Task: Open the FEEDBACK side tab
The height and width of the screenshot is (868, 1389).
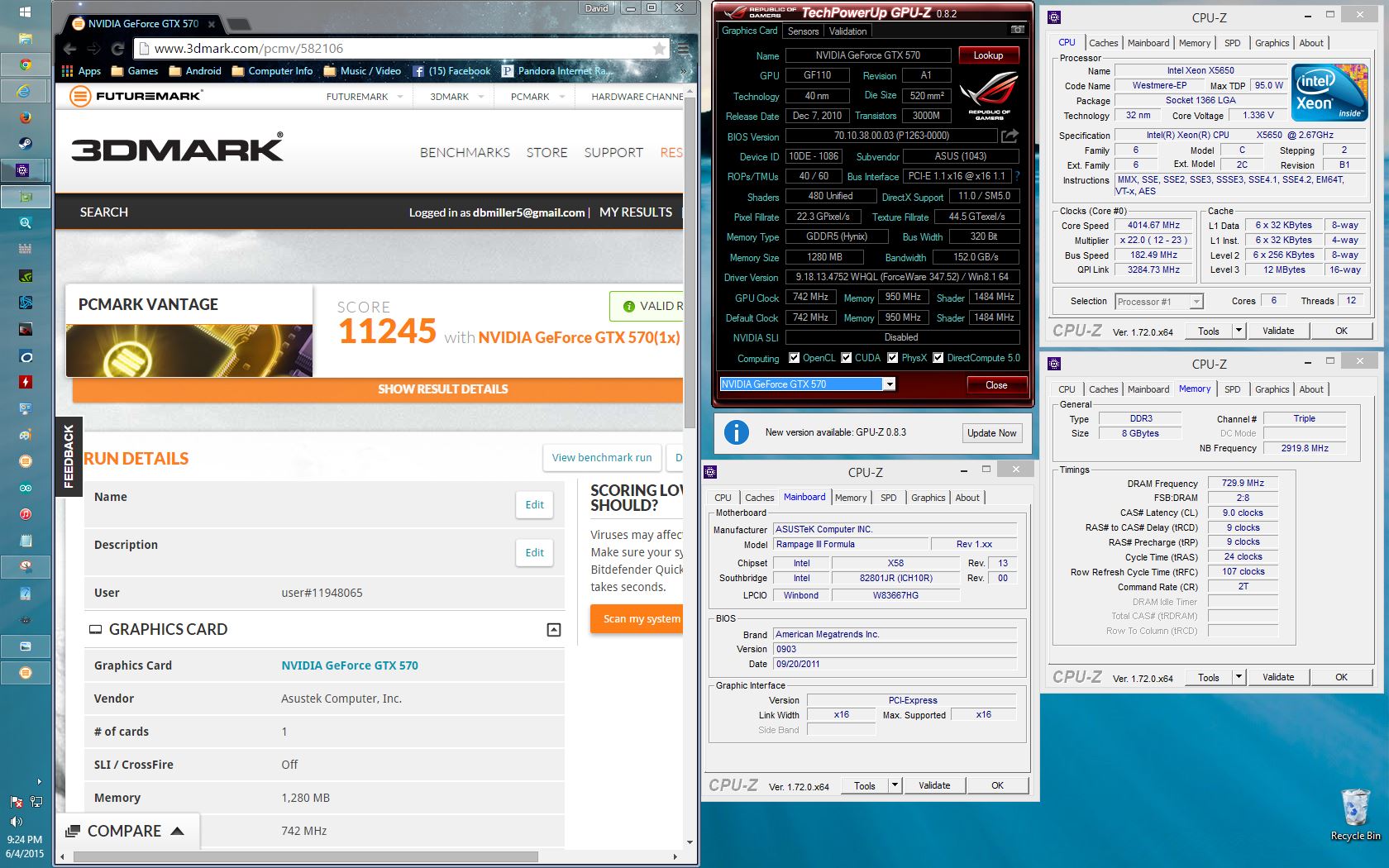Action: tap(69, 456)
